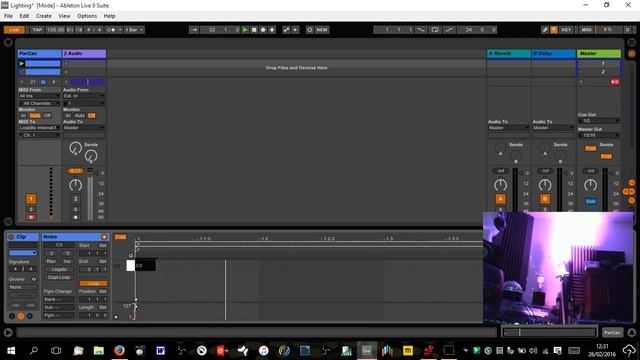Click the 2 Audio Send A knob

click(76, 148)
